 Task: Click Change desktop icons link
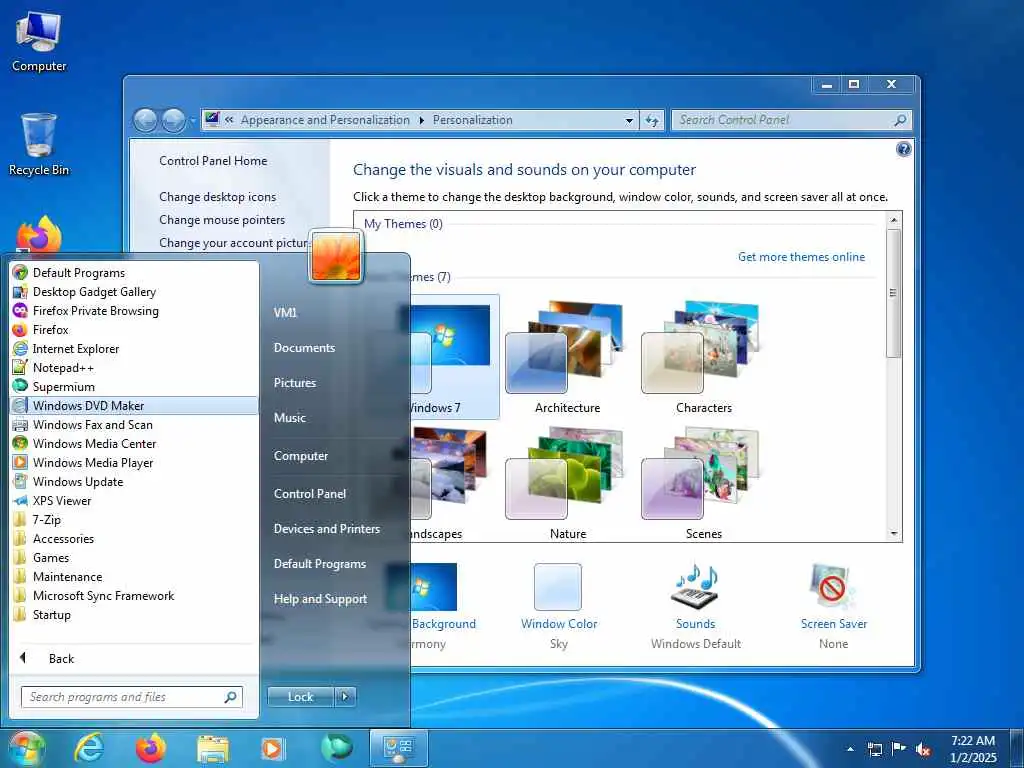pyautogui.click(x=217, y=197)
